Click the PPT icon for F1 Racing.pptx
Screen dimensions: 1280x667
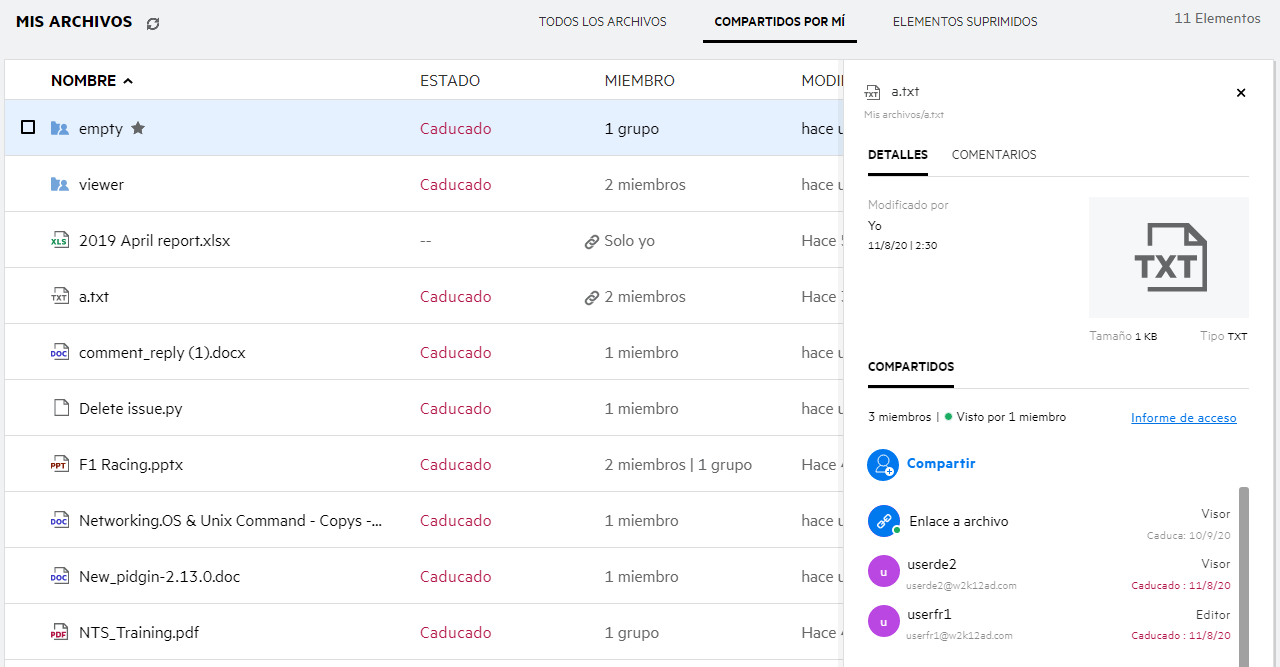[60, 465]
